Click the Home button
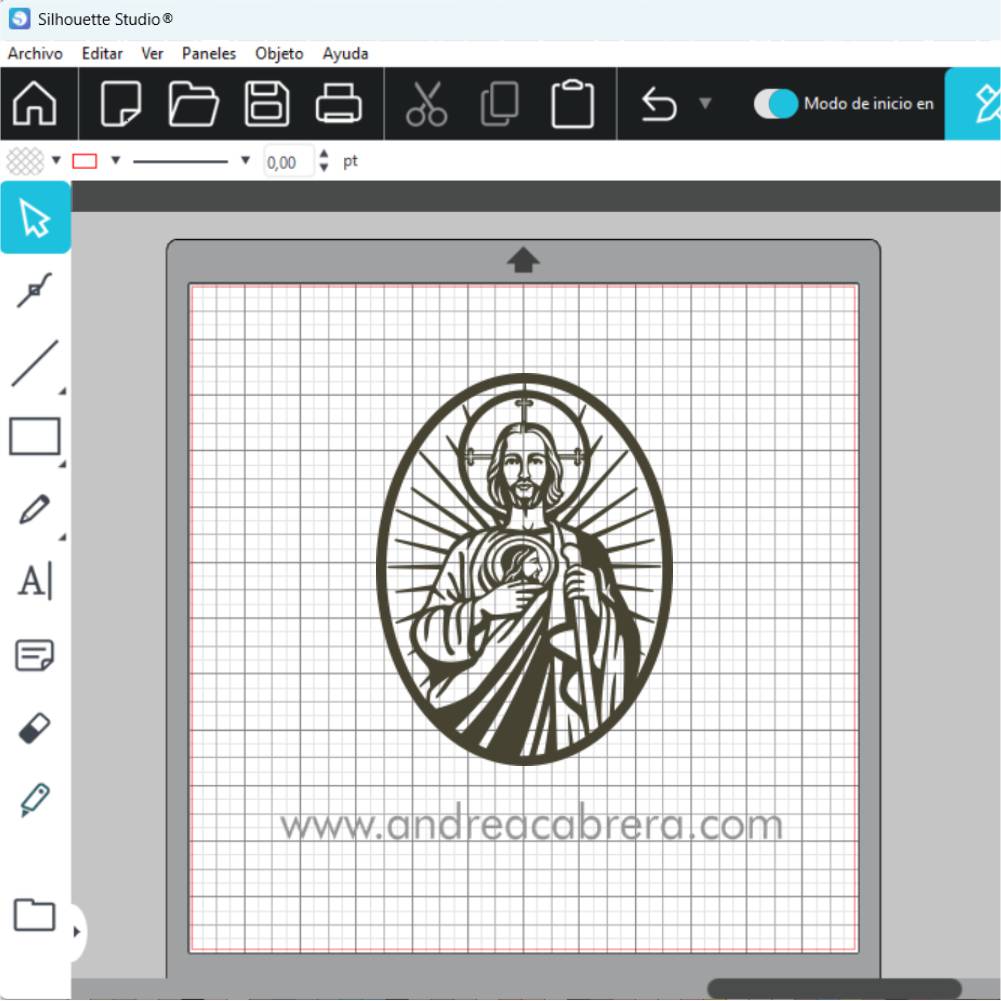Screen dimensions: 1001x1001 [x=35, y=104]
